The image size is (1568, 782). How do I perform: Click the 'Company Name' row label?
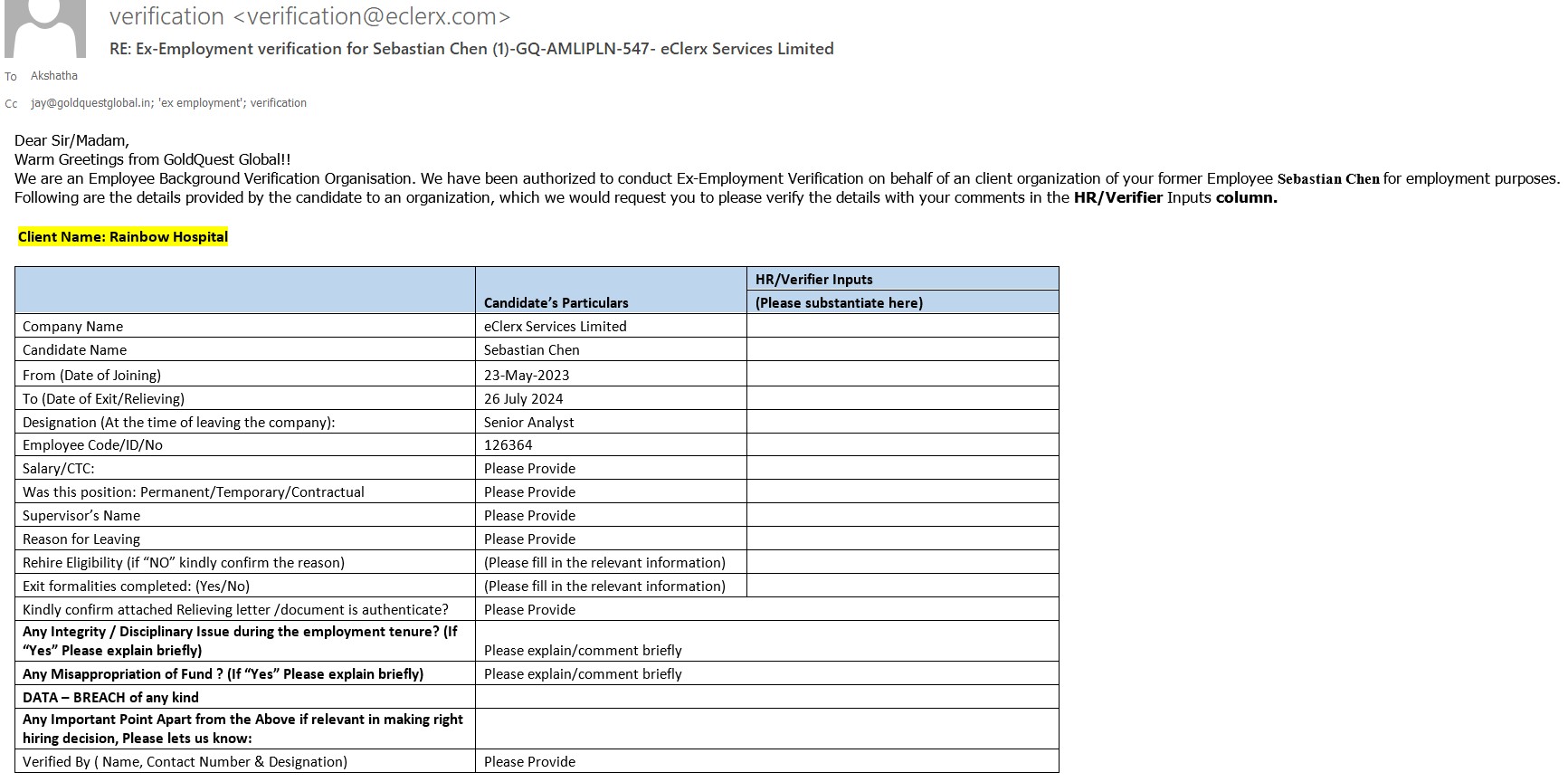click(73, 326)
